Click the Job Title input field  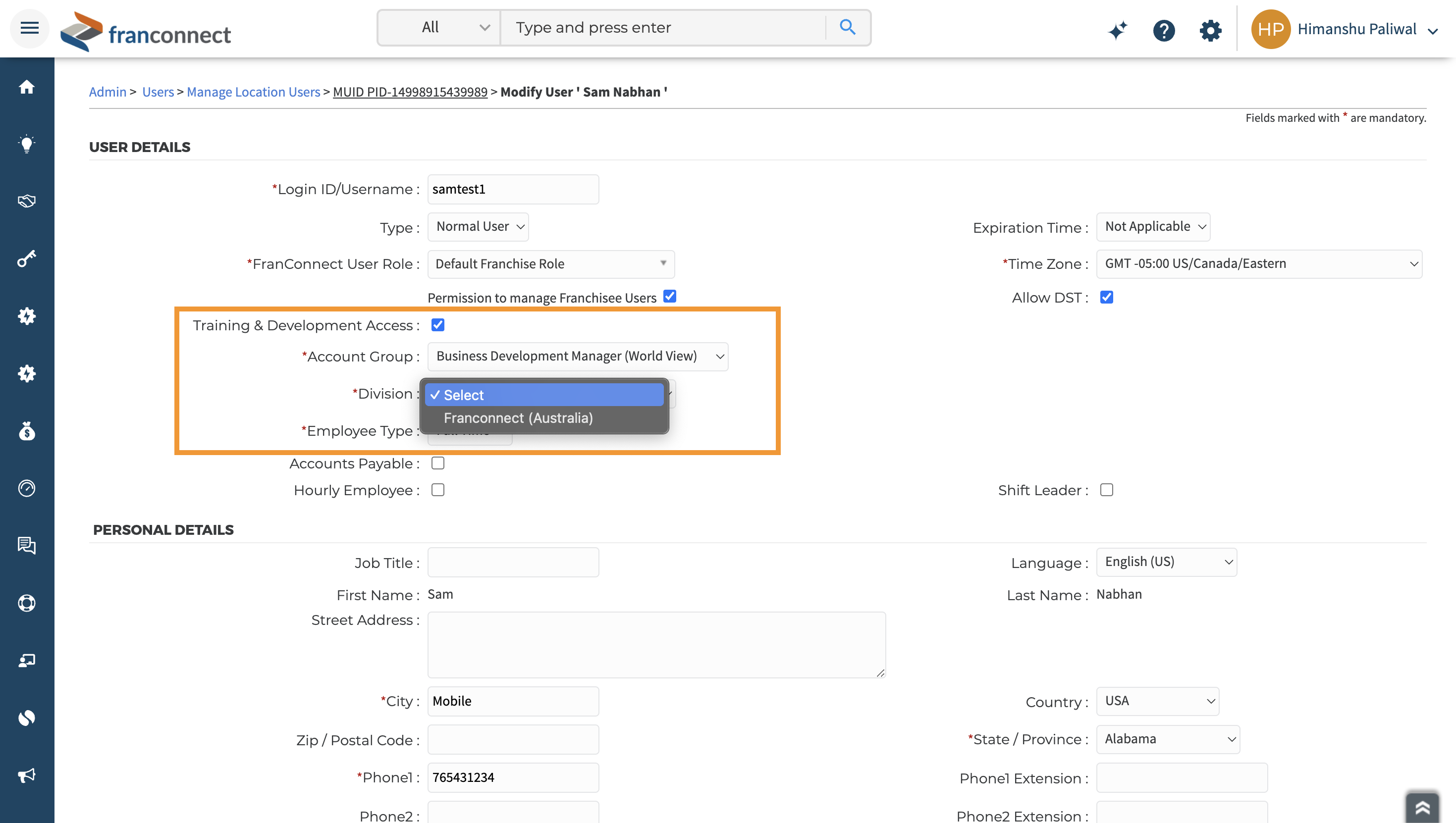tap(513, 563)
